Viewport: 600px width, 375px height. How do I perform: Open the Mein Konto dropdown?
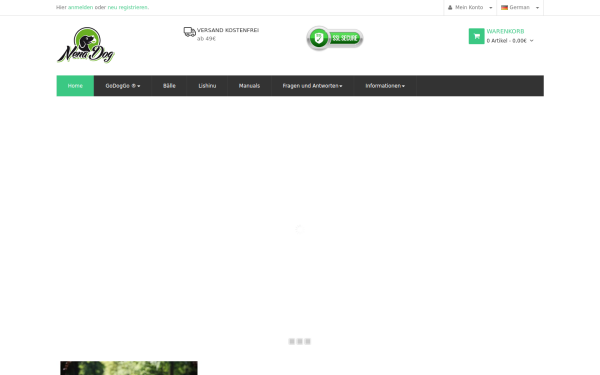[x=470, y=8]
